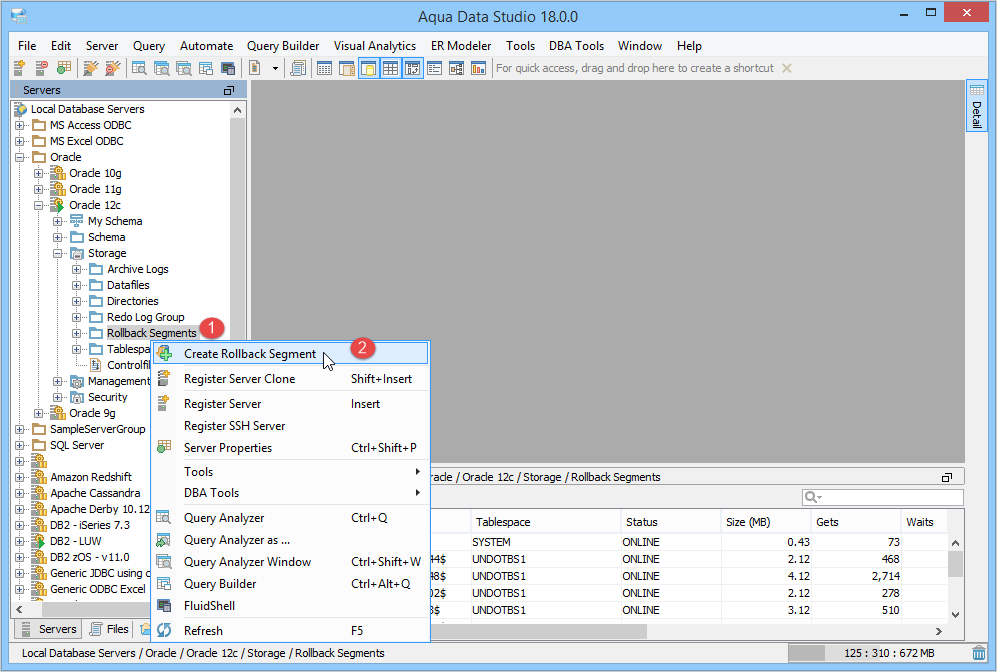Open the DBA Tools submenu in context menu

pos(291,493)
